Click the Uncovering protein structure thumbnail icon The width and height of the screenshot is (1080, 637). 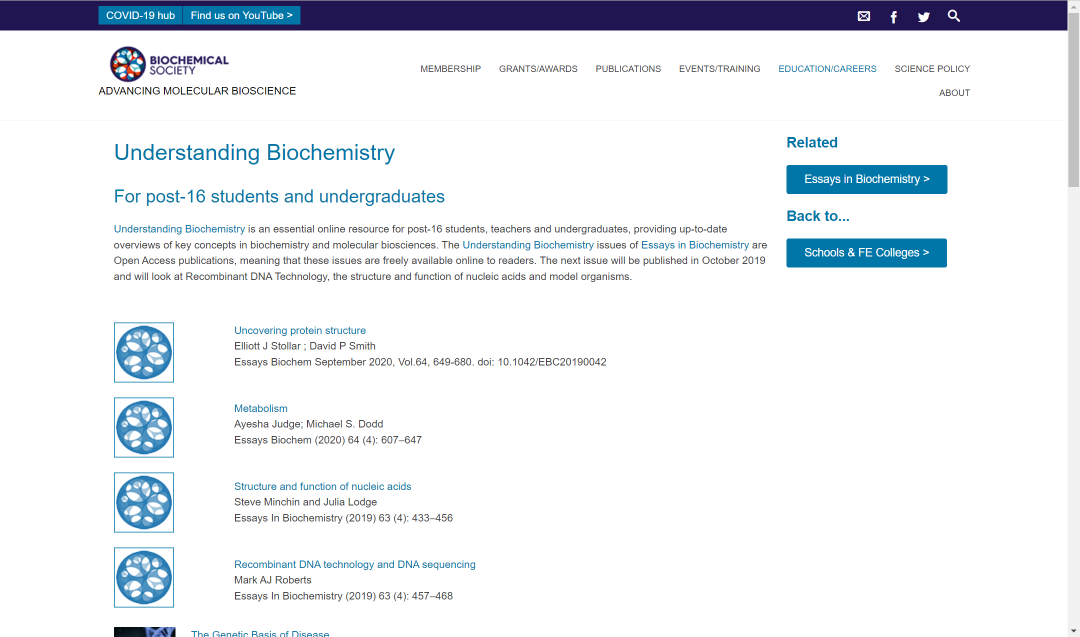click(144, 353)
